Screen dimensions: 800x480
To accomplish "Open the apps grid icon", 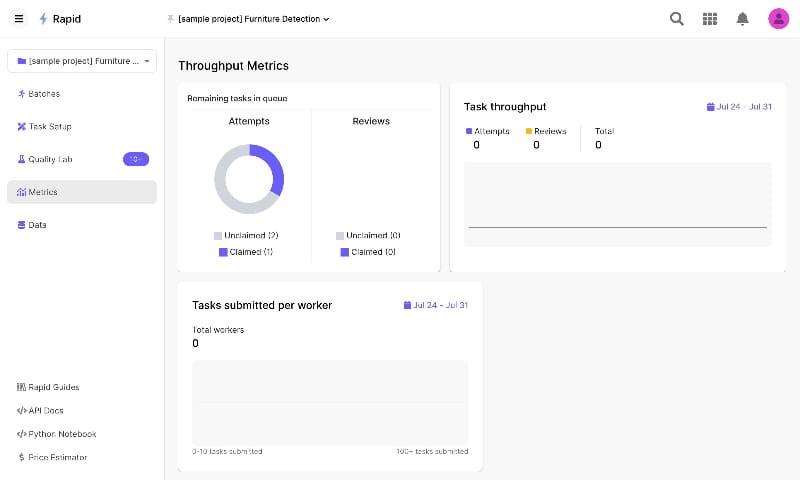I will [710, 19].
